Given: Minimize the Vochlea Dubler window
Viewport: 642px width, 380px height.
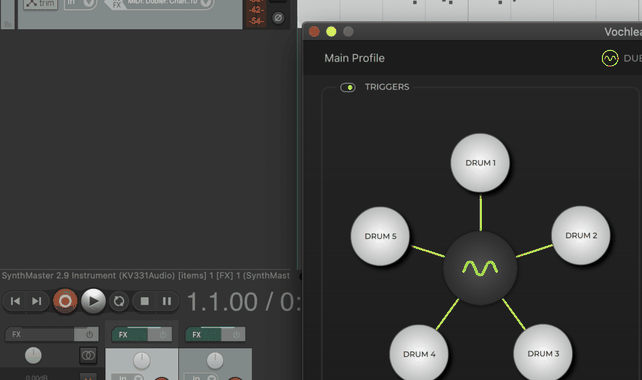Looking at the screenshot, I should (331, 32).
